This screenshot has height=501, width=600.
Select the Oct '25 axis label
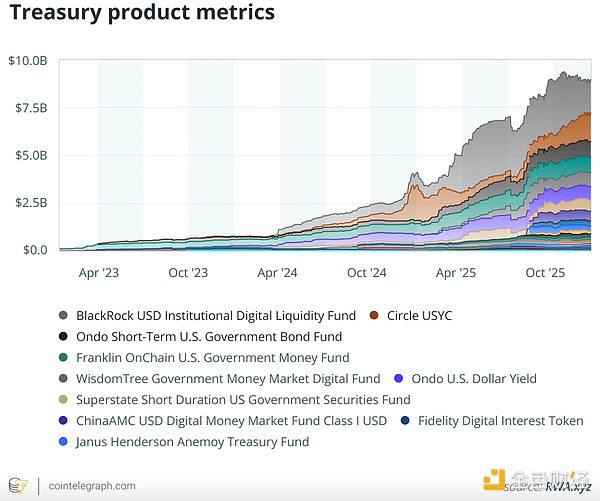tap(546, 272)
